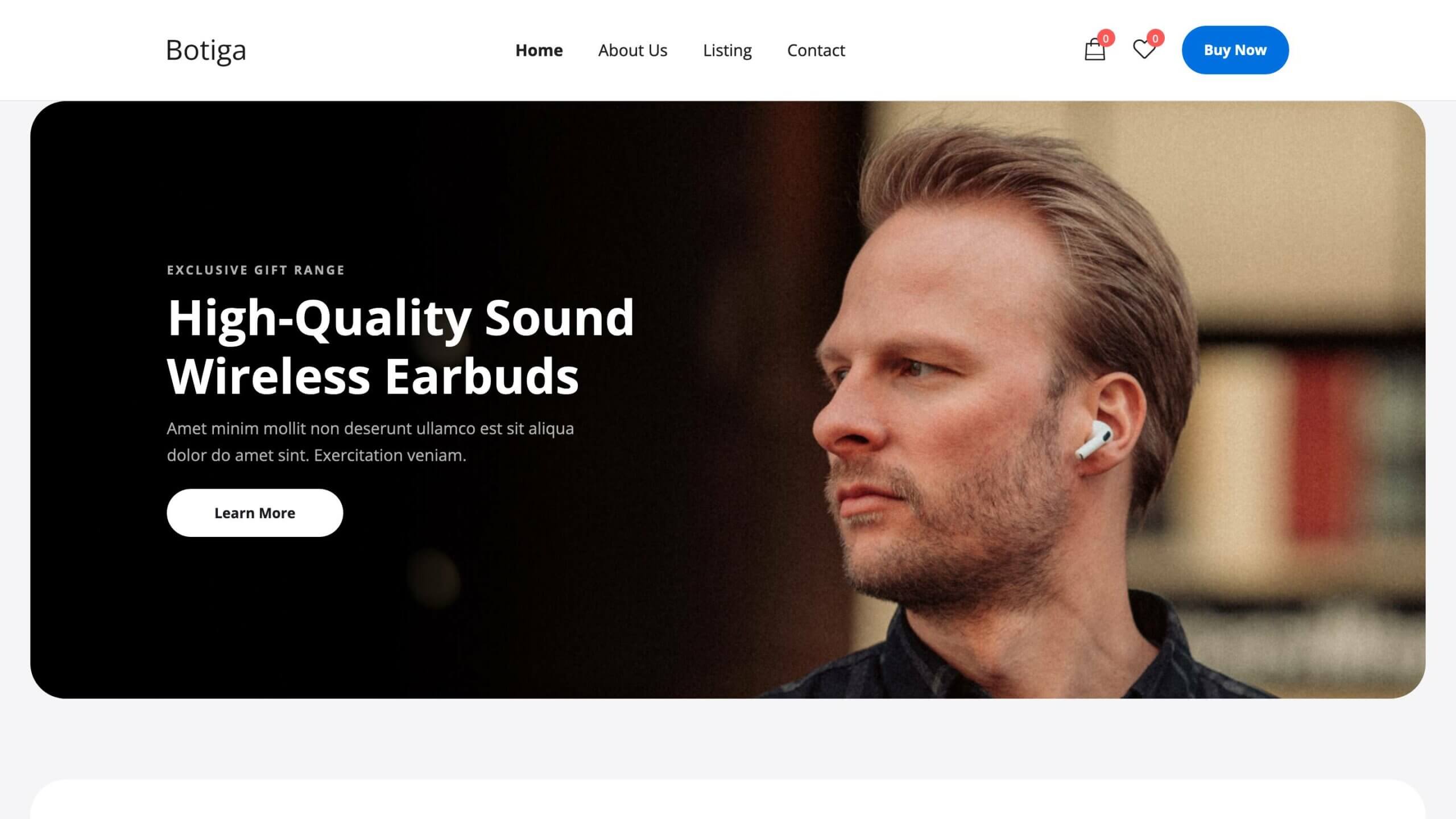
Task: Click the High-Quality Sound heading line
Action: 400,318
